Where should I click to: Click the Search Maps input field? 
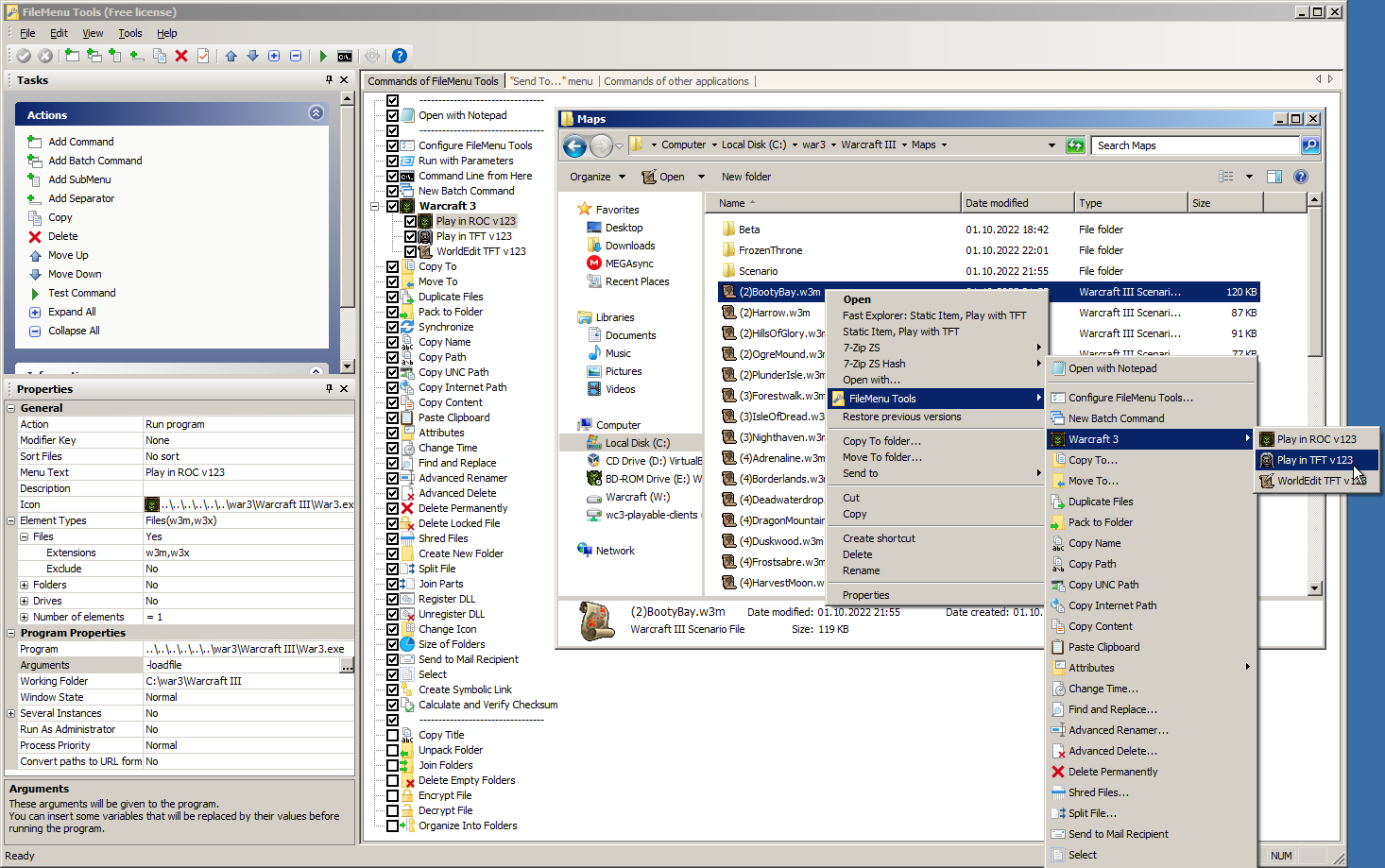pos(1197,145)
